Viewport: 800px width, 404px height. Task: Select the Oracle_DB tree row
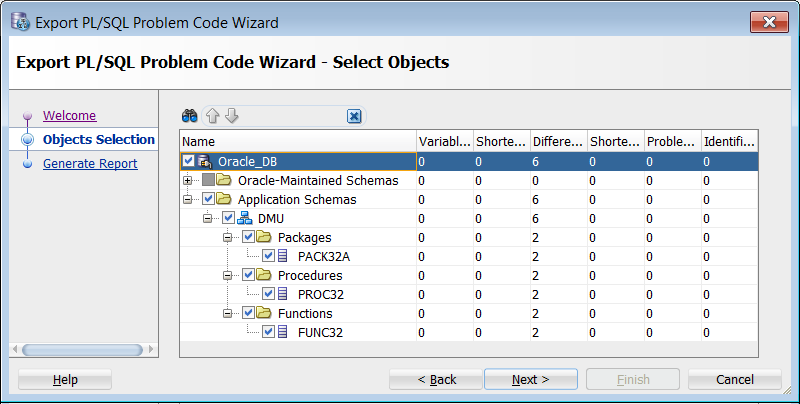pyautogui.click(x=469, y=162)
